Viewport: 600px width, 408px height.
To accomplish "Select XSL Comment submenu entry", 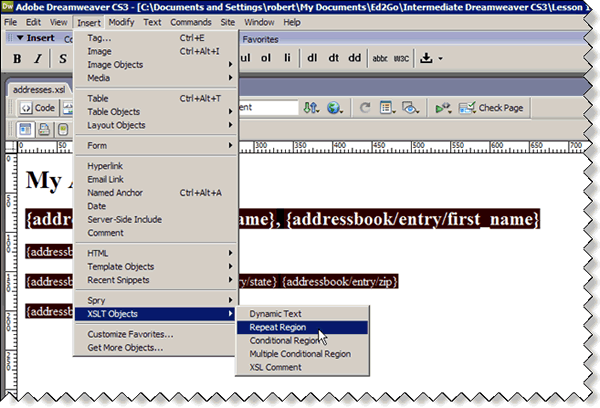I will tap(302, 367).
